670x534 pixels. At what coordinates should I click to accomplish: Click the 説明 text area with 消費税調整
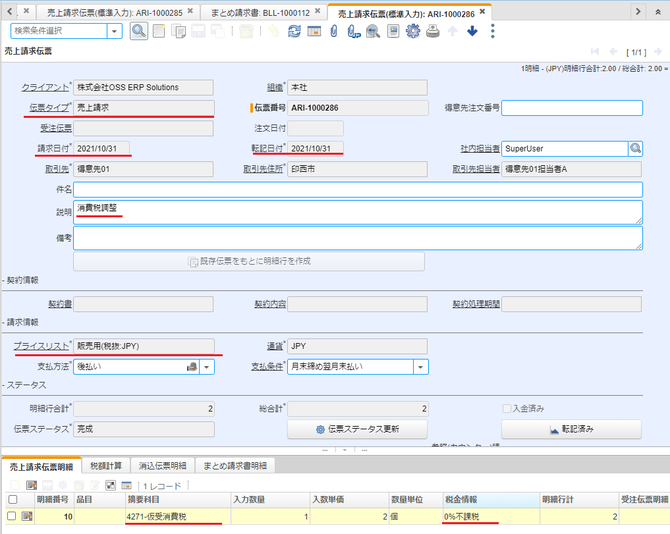click(x=358, y=212)
